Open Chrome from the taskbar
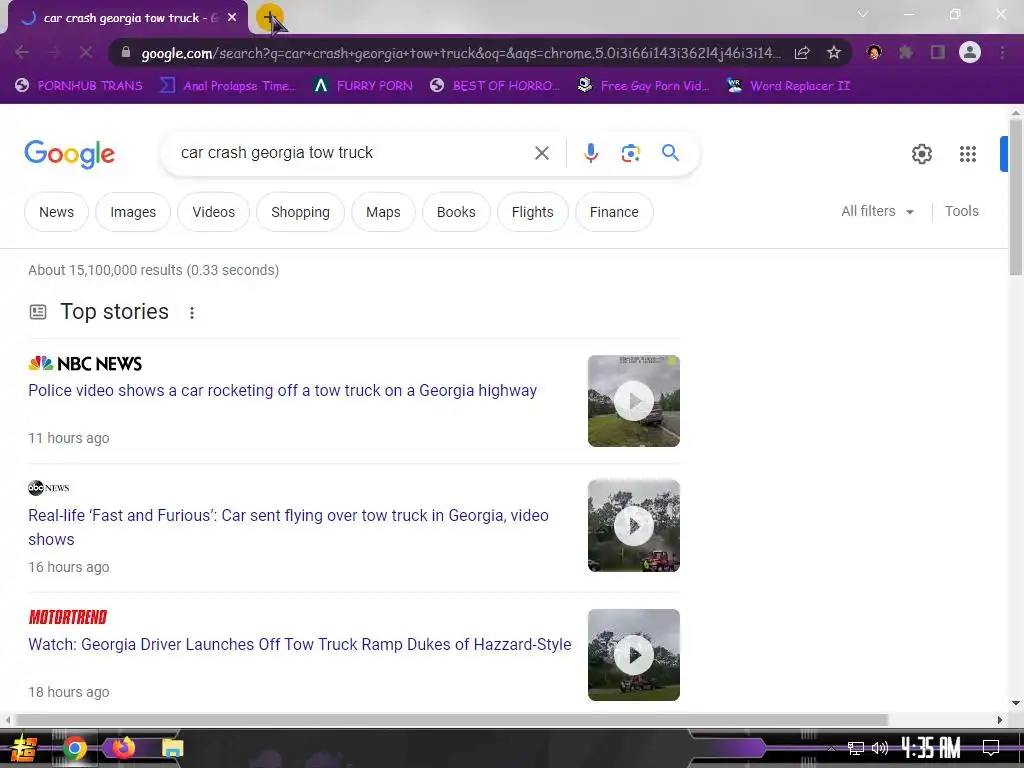Image resolution: width=1024 pixels, height=768 pixels. coord(74,748)
